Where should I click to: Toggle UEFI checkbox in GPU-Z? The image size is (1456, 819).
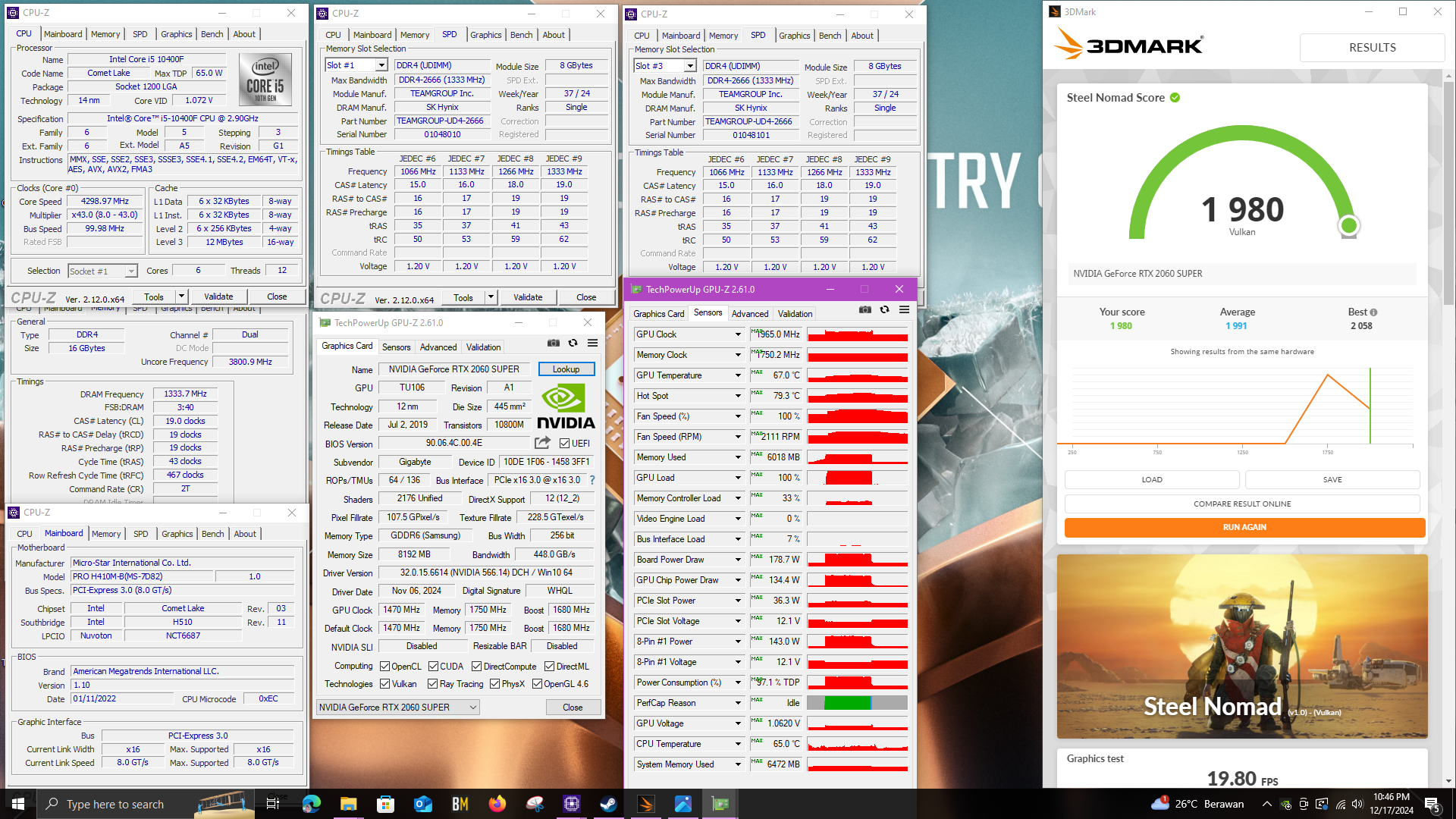tap(564, 444)
